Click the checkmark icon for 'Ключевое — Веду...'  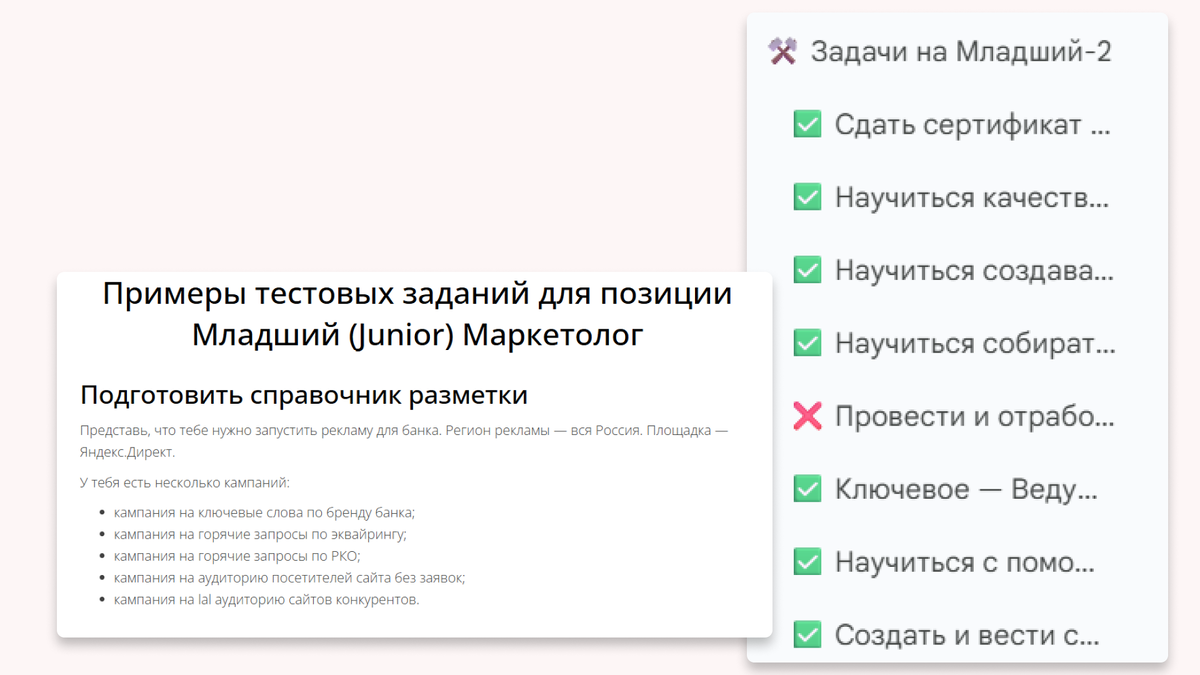coord(806,489)
